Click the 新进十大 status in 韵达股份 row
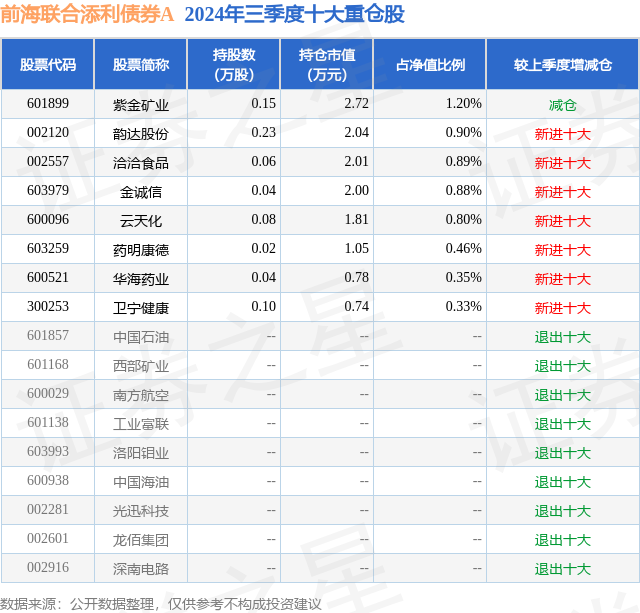The width and height of the screenshot is (640, 613). tap(563, 134)
